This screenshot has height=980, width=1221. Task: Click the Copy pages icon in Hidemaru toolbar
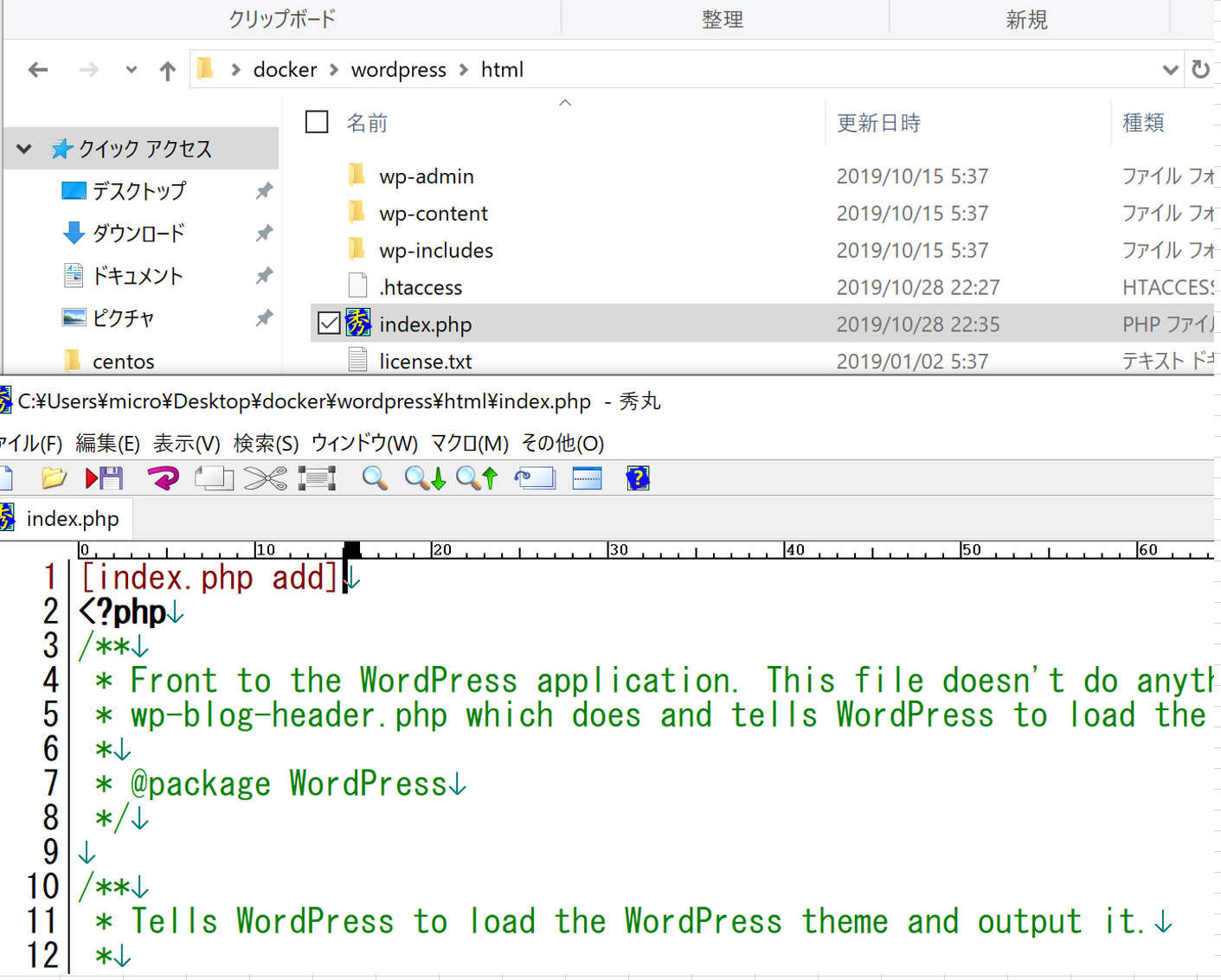point(214,477)
